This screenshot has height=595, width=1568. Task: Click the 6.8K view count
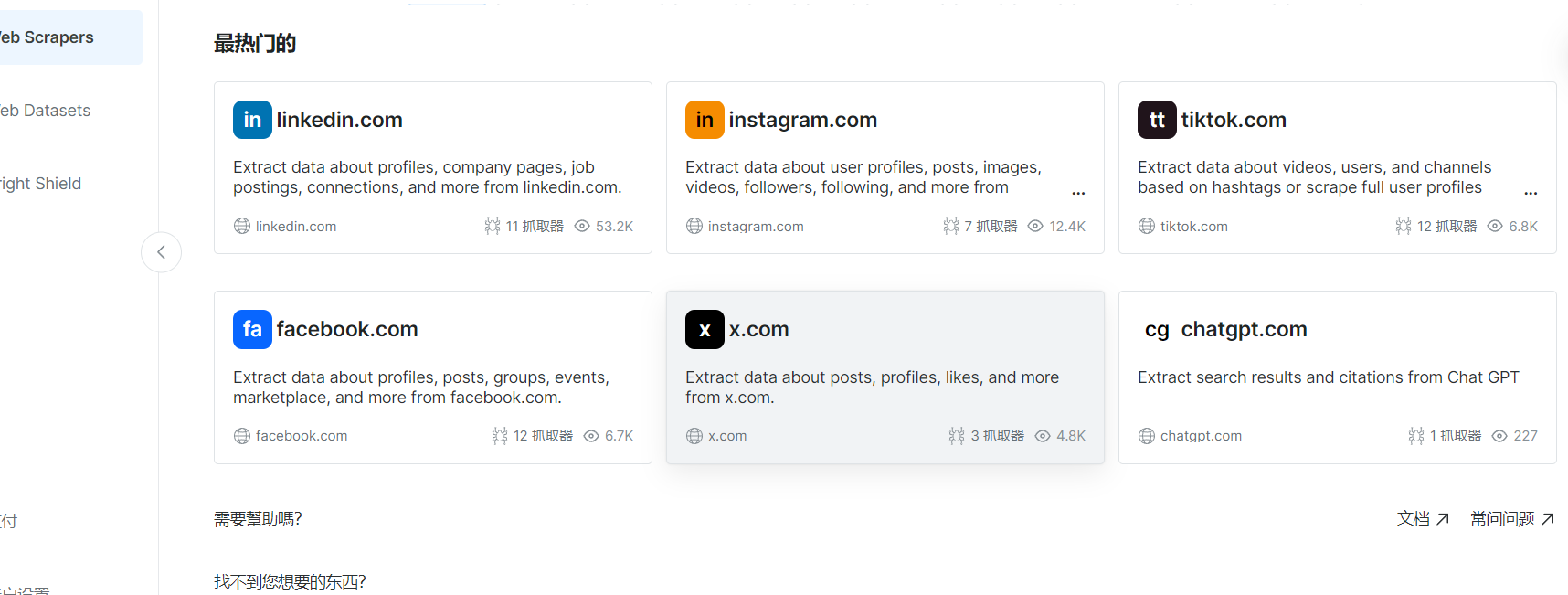(x=1523, y=227)
